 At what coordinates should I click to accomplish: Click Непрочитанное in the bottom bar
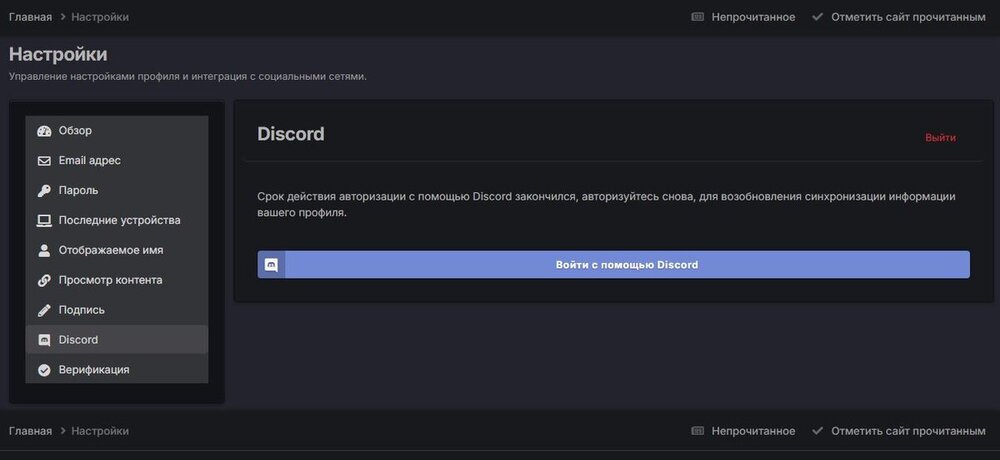pos(753,431)
